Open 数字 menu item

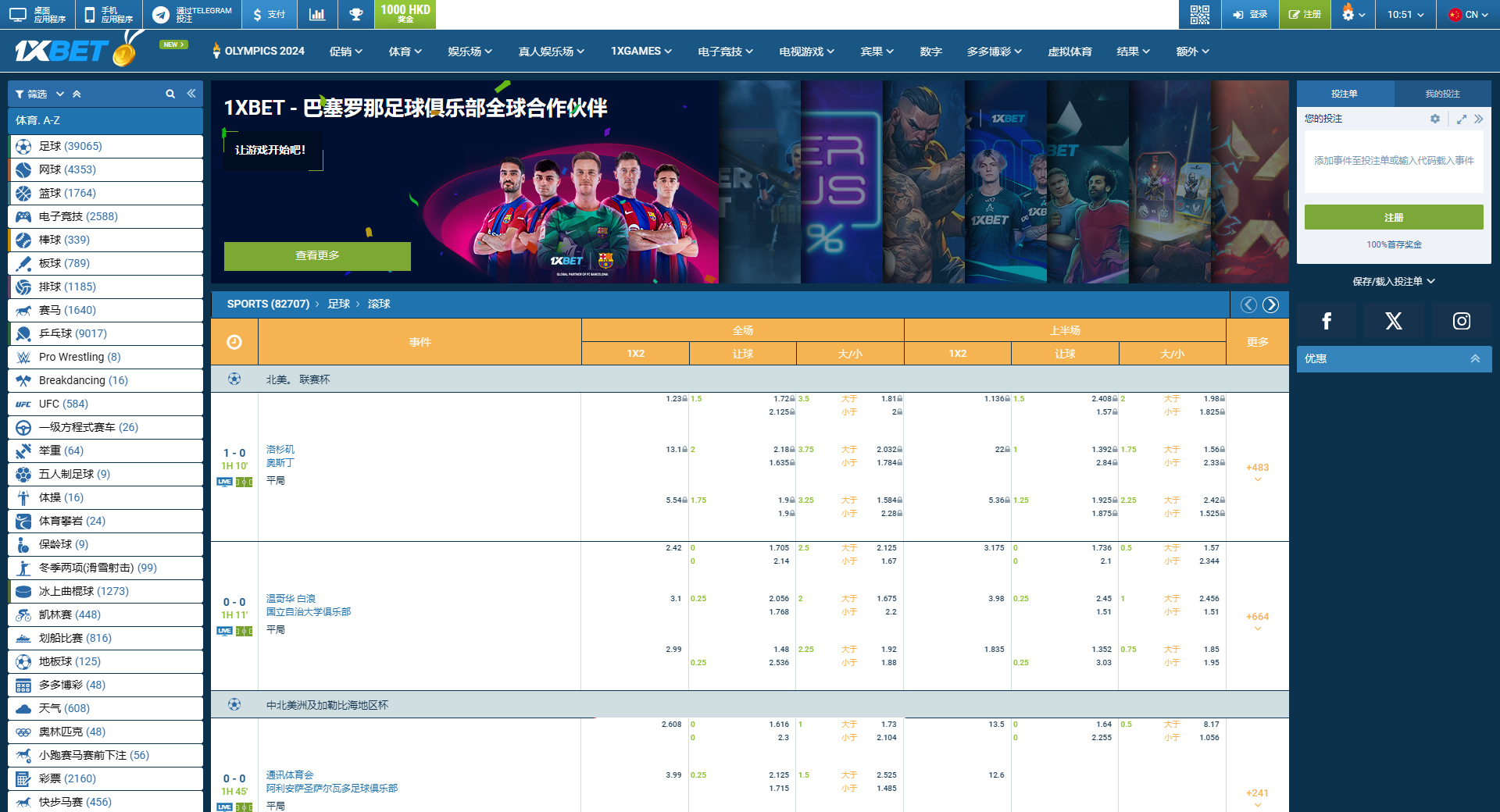pyautogui.click(x=930, y=52)
